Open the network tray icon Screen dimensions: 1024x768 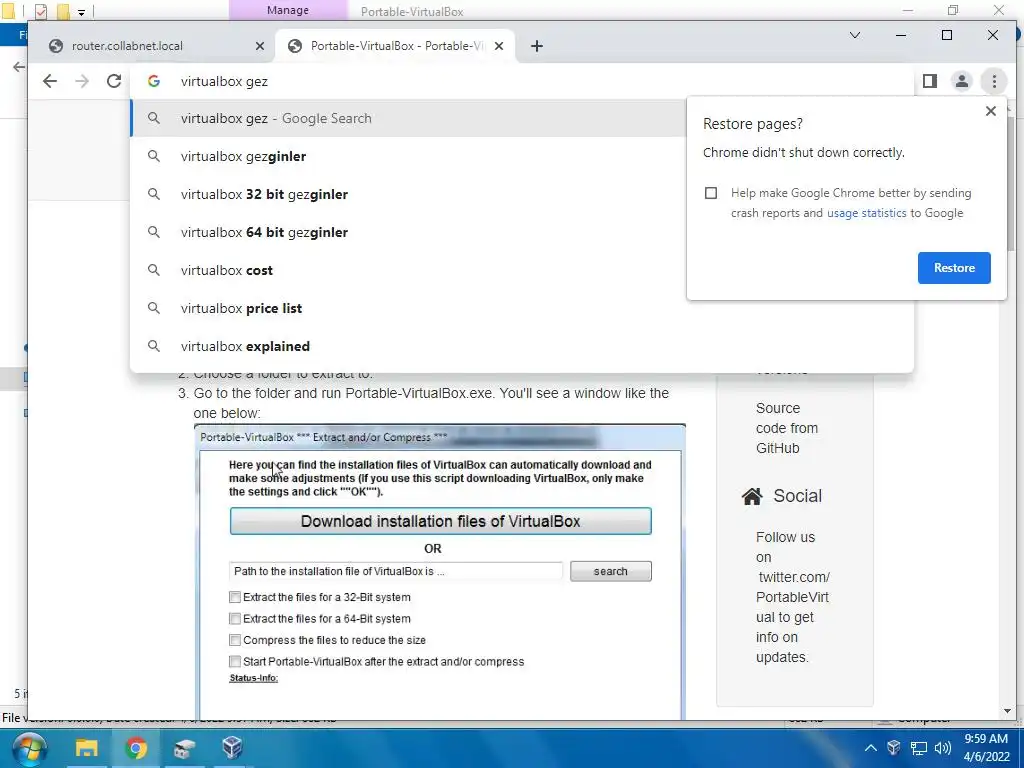click(x=919, y=748)
